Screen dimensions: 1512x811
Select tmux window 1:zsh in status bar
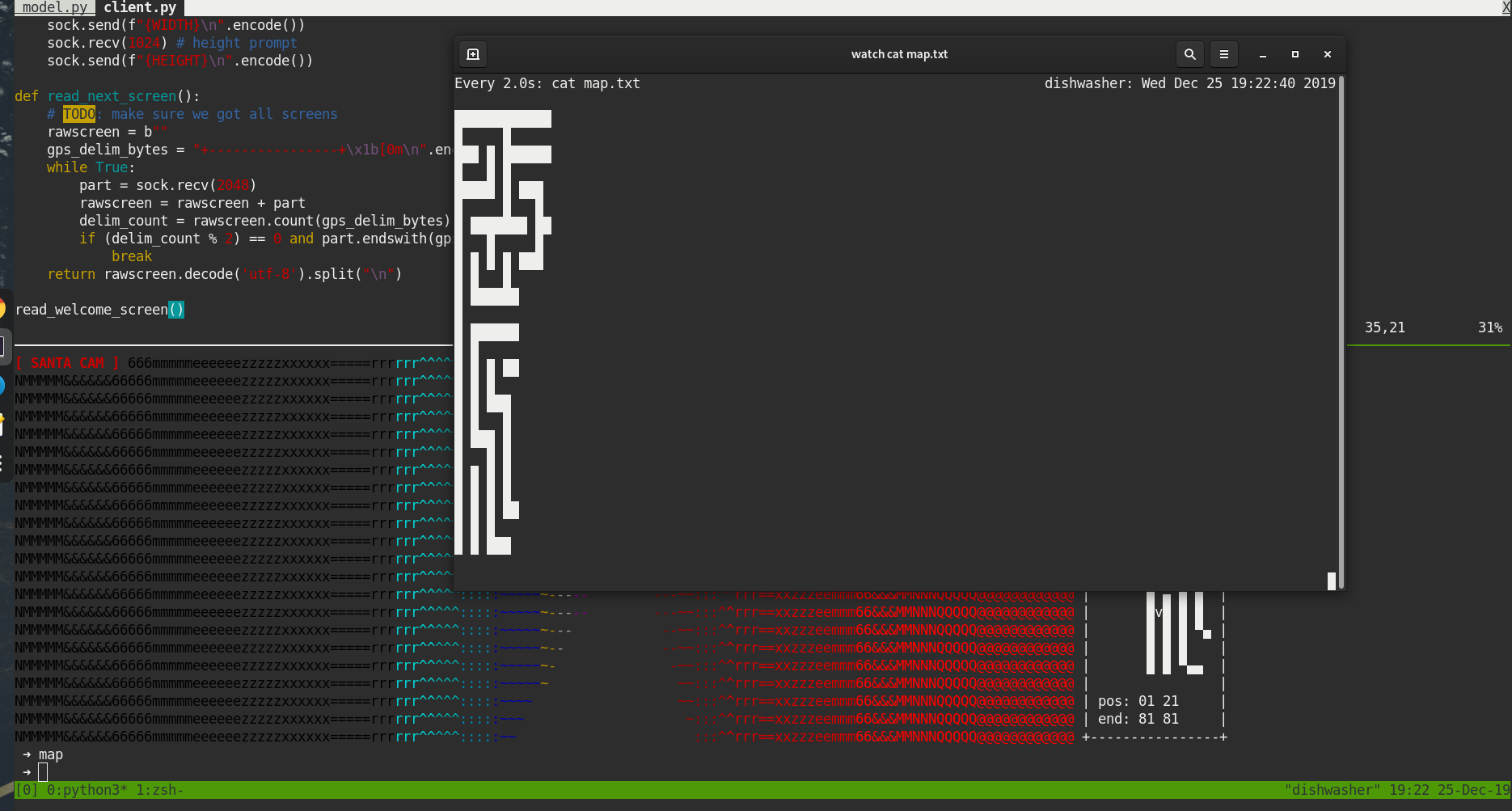point(158,790)
